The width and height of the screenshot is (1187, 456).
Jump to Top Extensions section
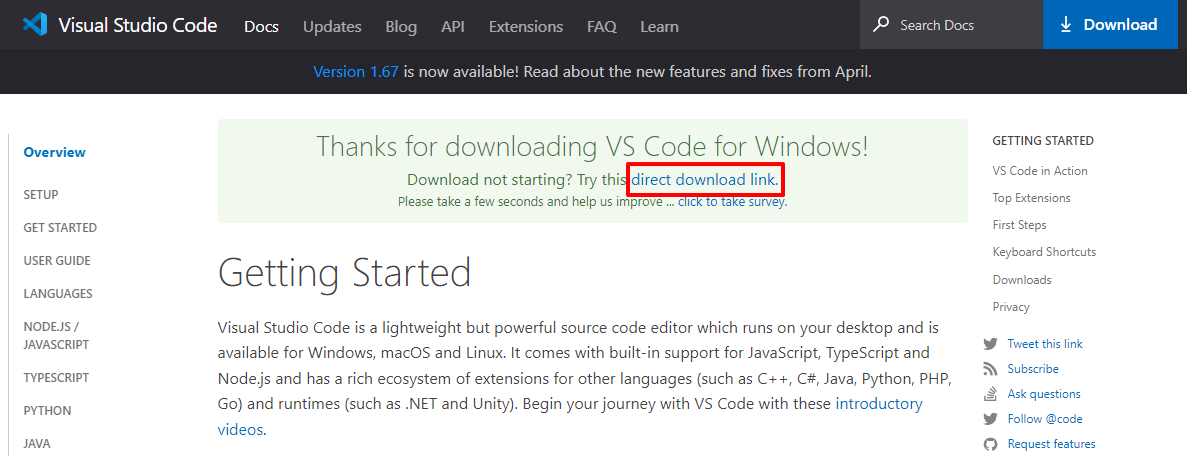[x=1032, y=198]
